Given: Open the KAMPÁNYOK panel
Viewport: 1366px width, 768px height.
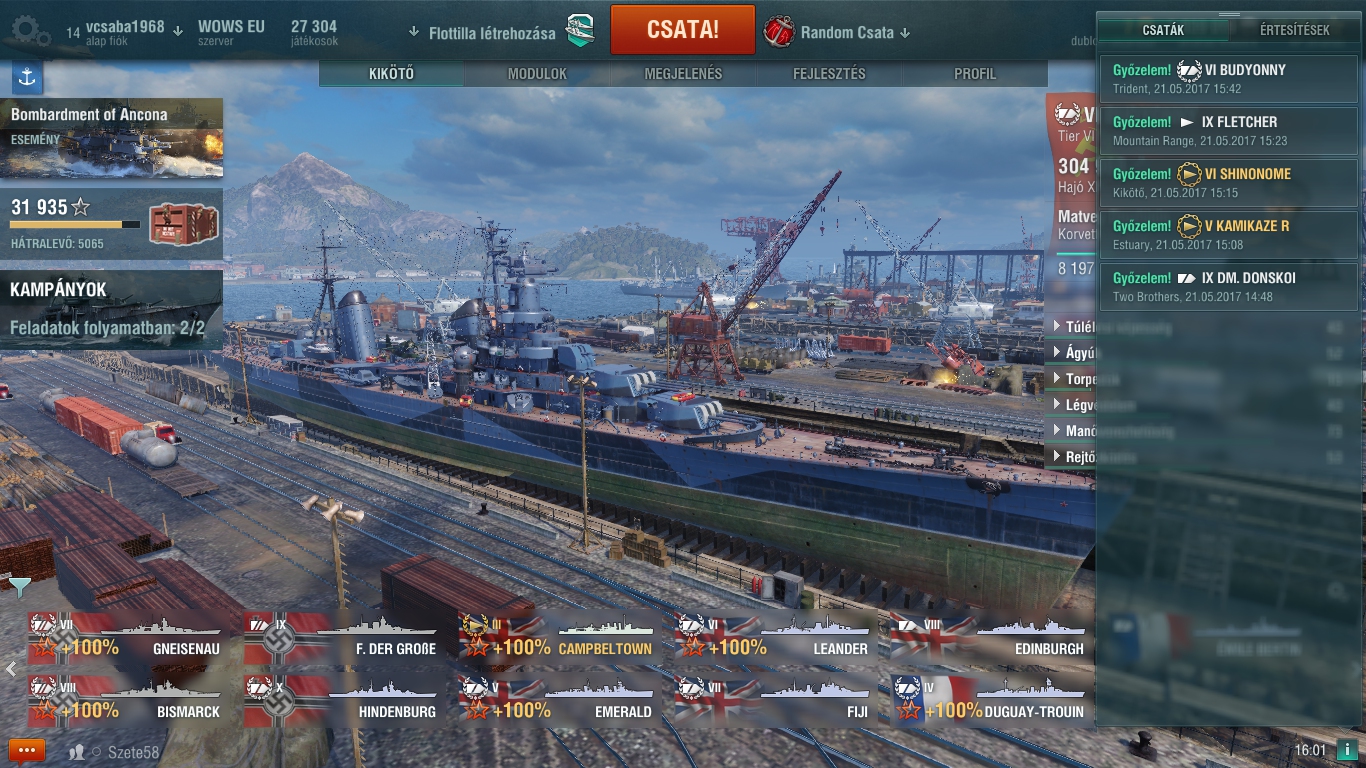Looking at the screenshot, I should click(112, 309).
